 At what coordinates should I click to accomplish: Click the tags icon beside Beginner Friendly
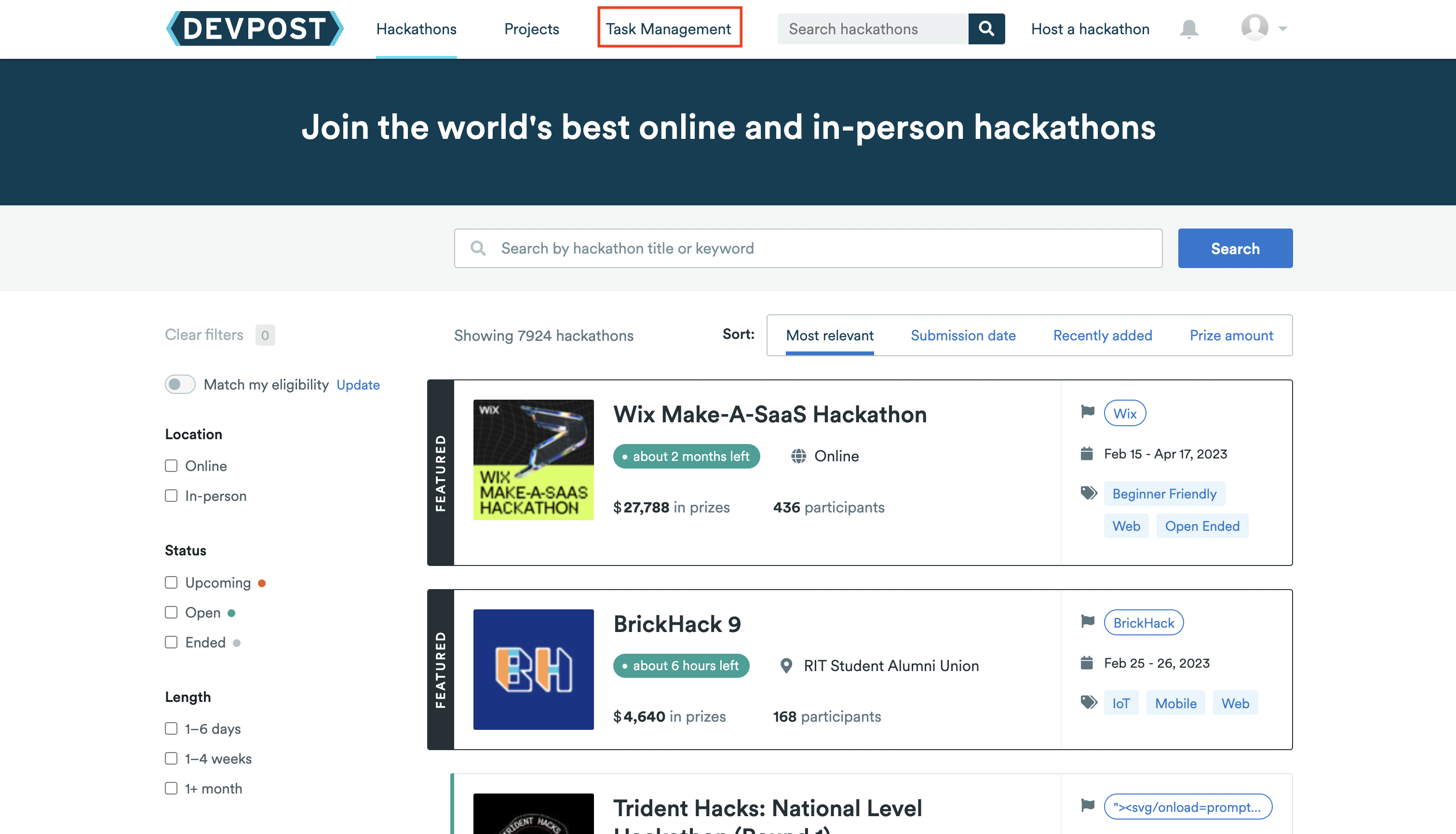1088,493
